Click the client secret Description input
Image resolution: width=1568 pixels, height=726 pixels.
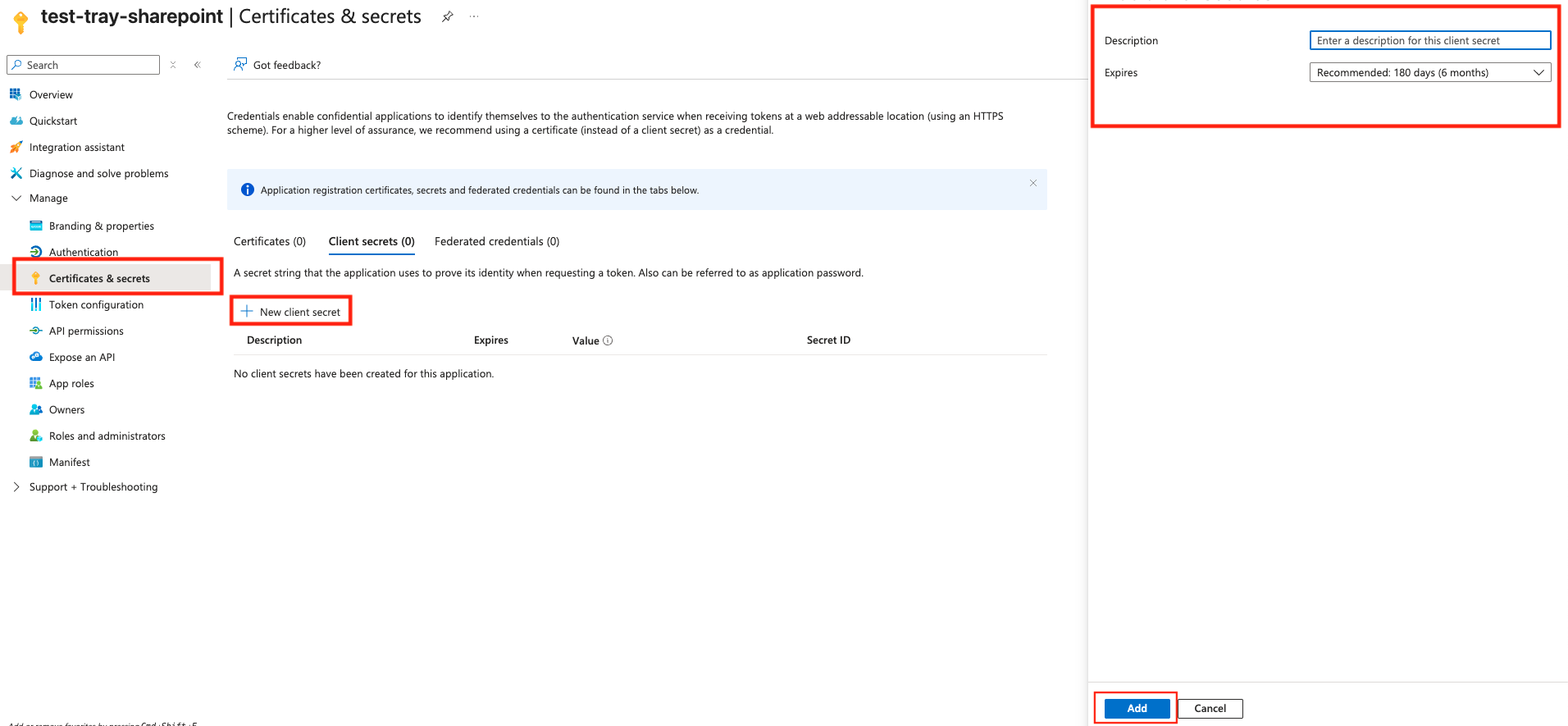coord(1429,40)
